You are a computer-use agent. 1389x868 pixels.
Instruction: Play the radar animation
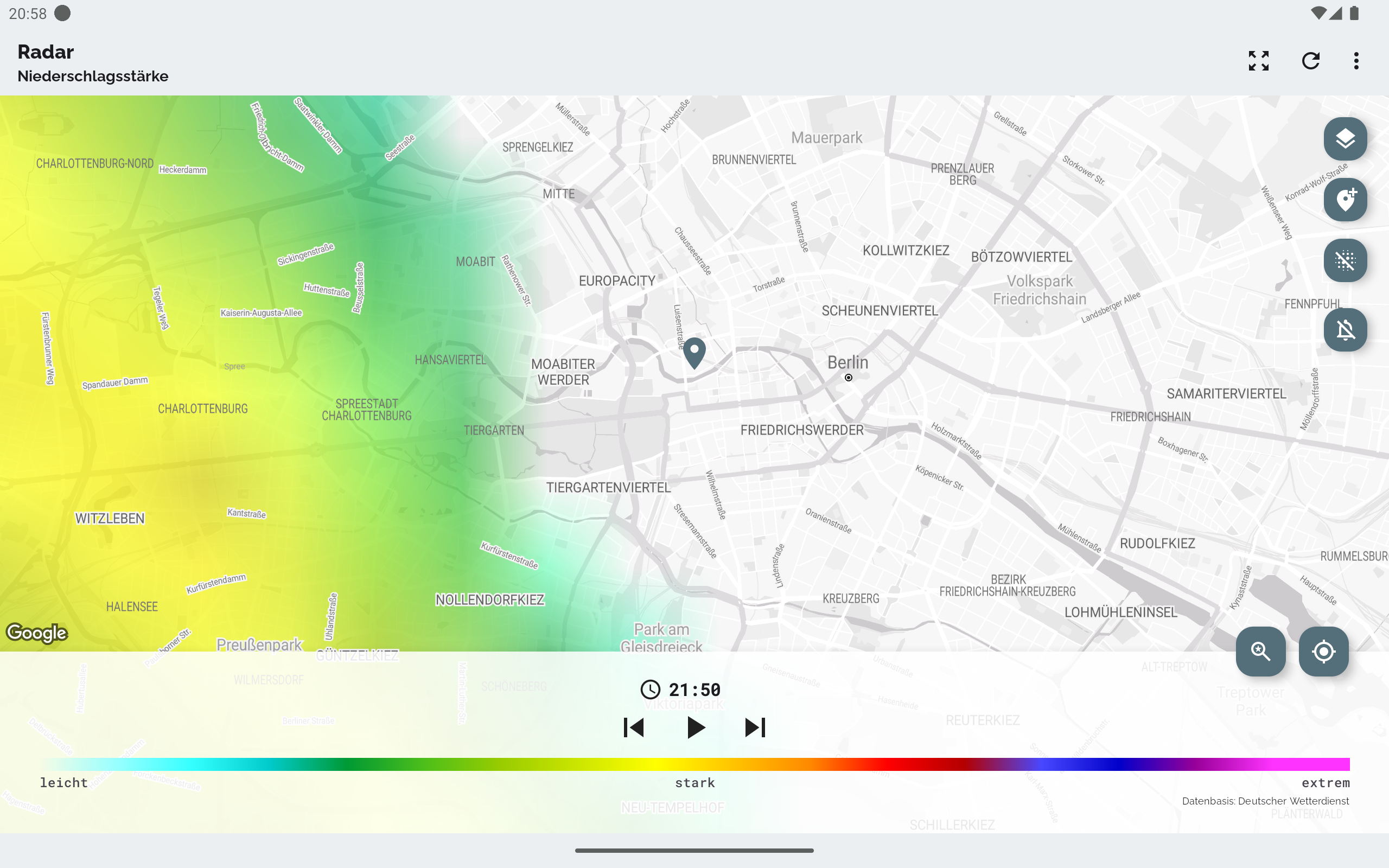click(695, 727)
